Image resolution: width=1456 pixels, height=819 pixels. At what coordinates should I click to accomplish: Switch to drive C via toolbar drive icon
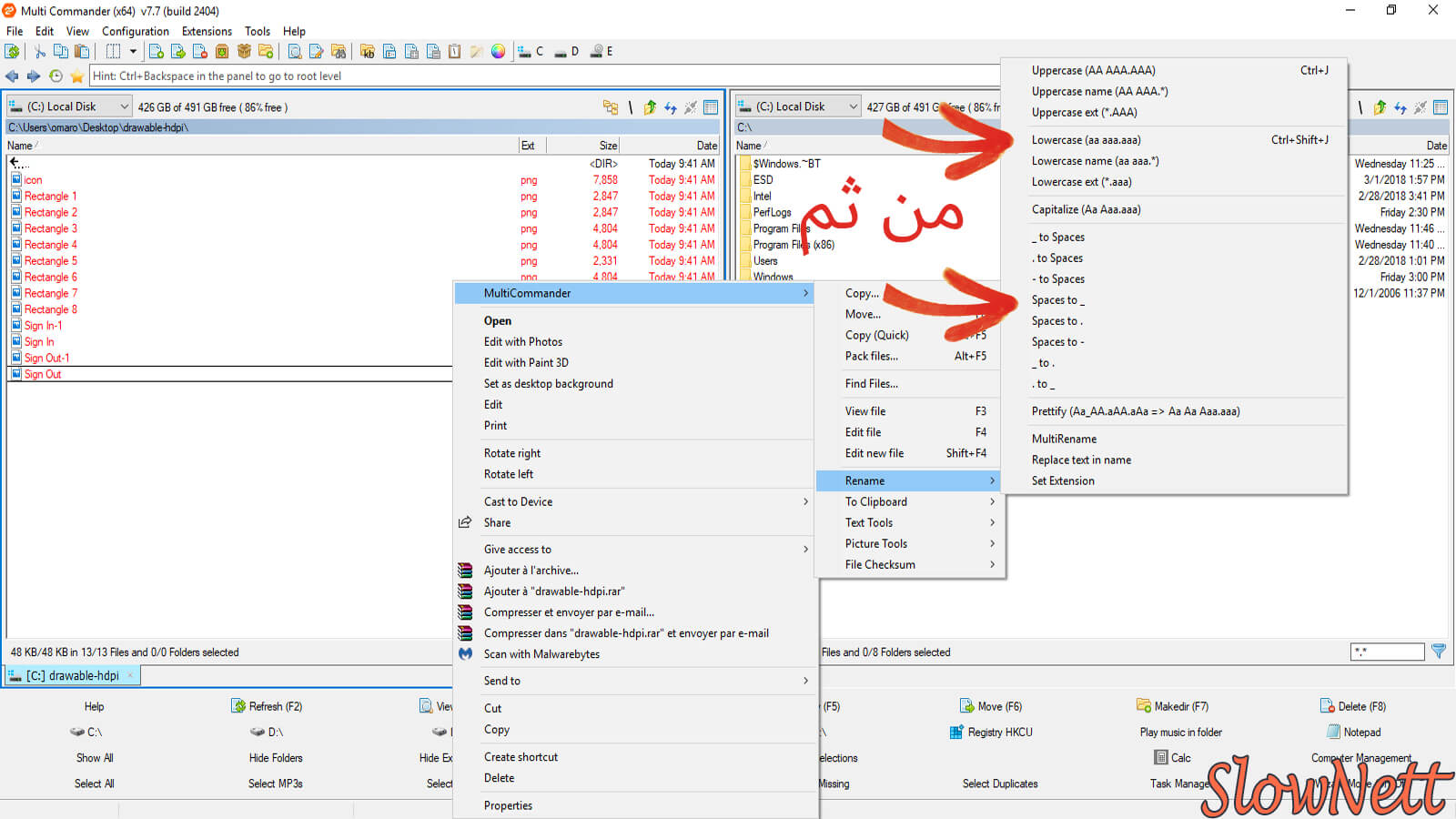(x=531, y=52)
